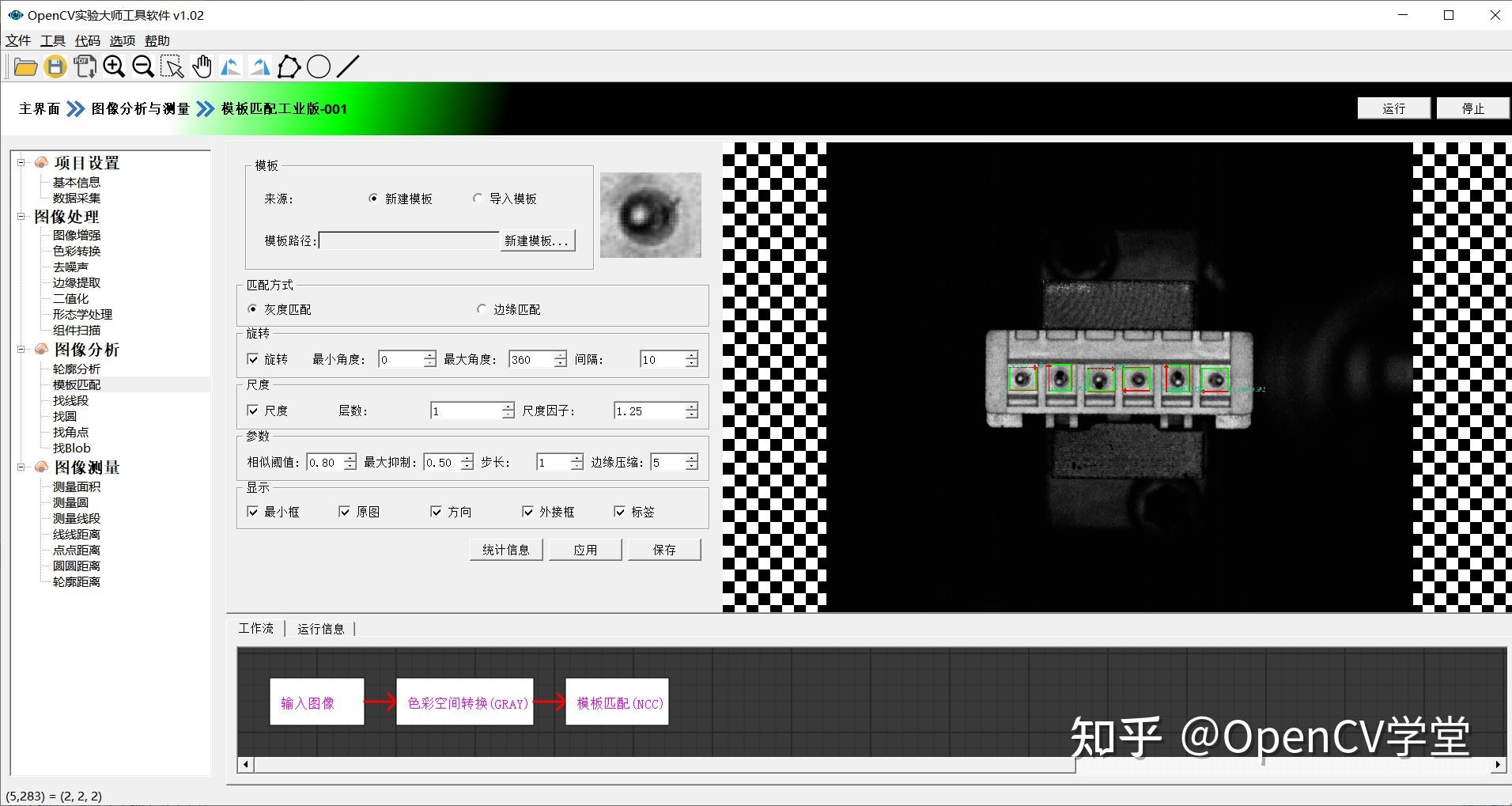Collapse the 项目设置 tree node

point(20,163)
